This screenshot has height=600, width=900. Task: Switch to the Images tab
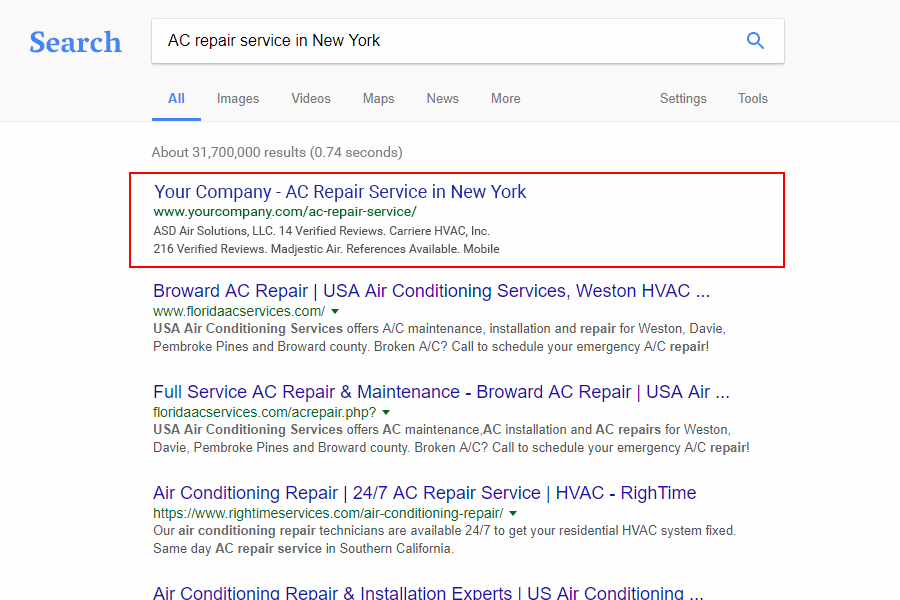[x=238, y=98]
